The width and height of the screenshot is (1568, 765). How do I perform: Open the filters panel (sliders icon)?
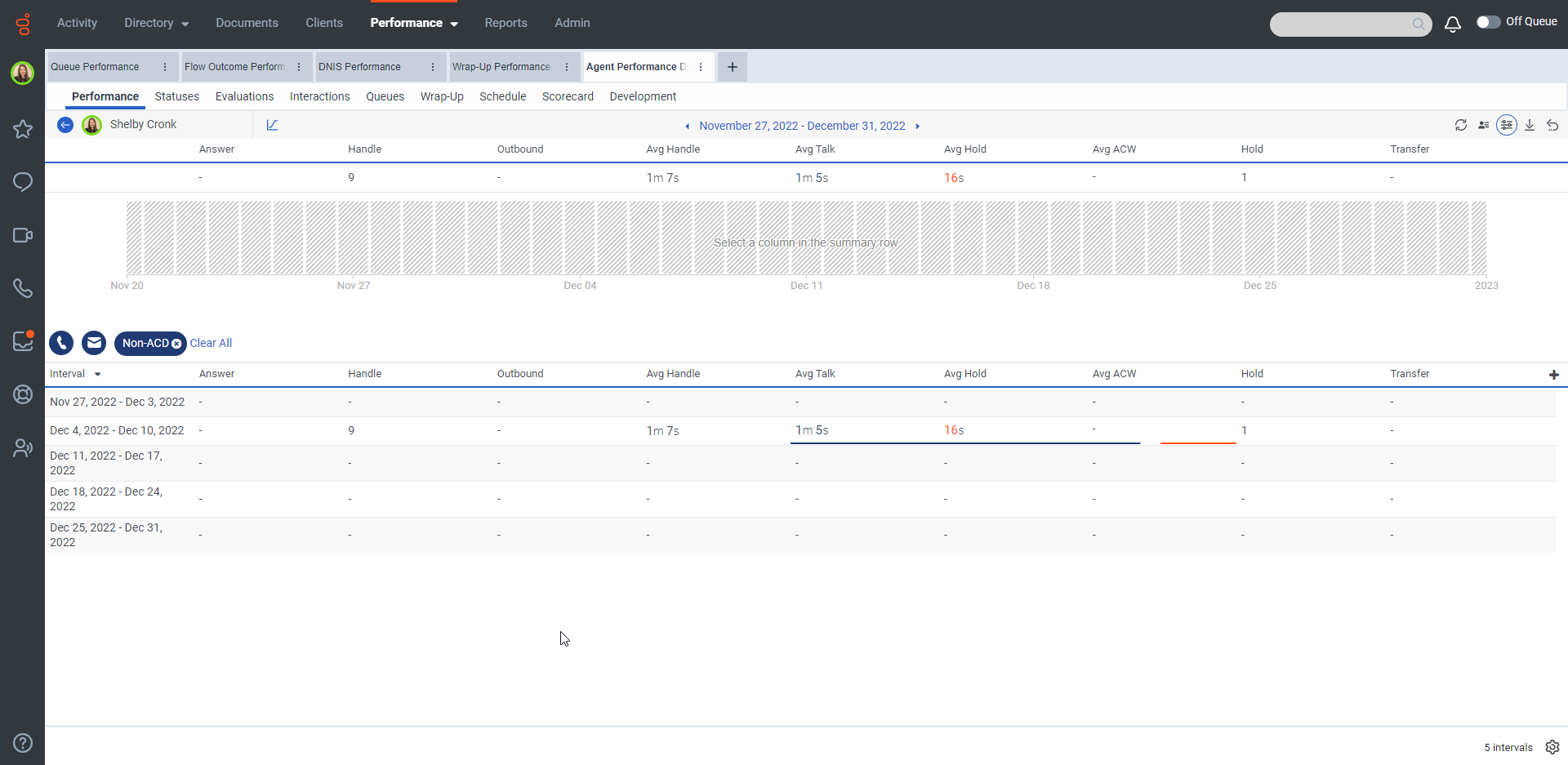pyautogui.click(x=1507, y=125)
